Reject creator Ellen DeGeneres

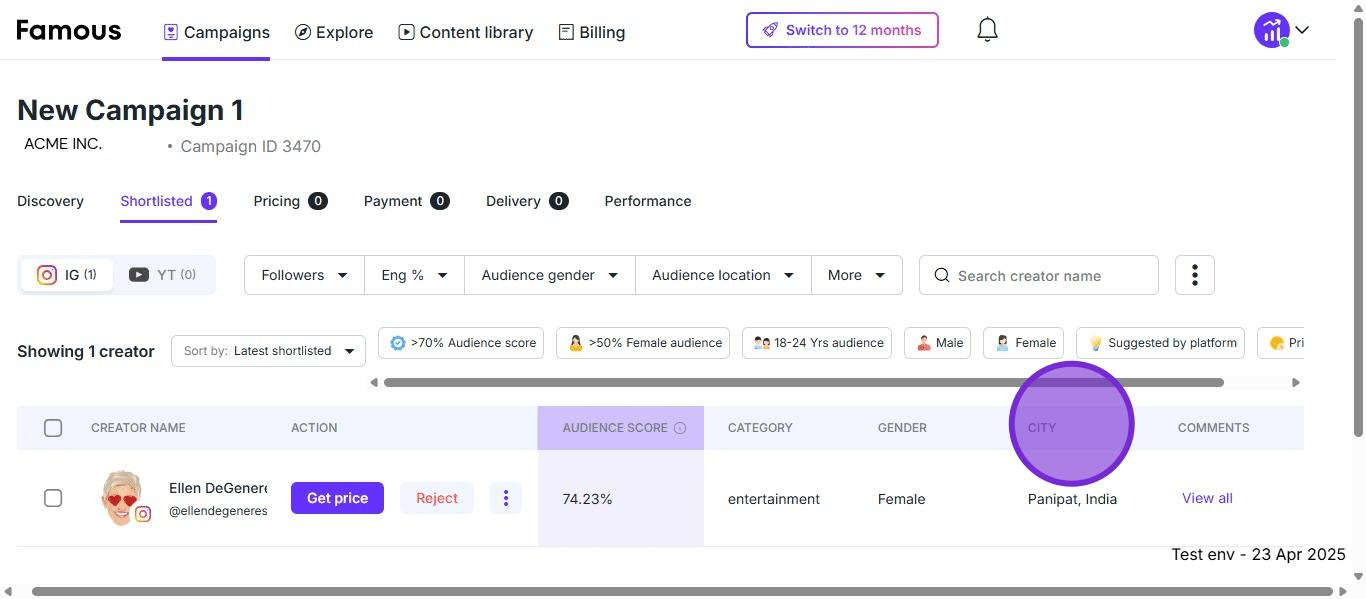click(x=437, y=498)
